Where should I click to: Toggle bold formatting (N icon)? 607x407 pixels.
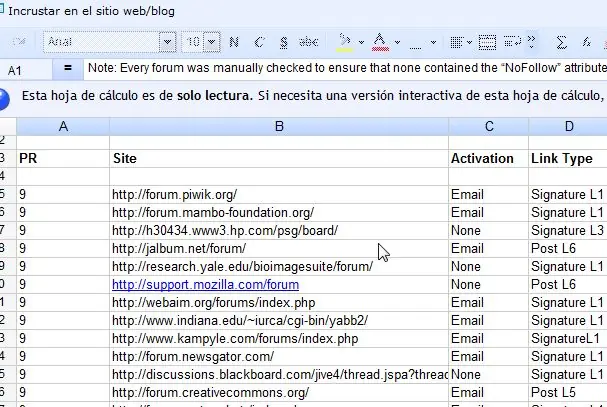tap(234, 42)
